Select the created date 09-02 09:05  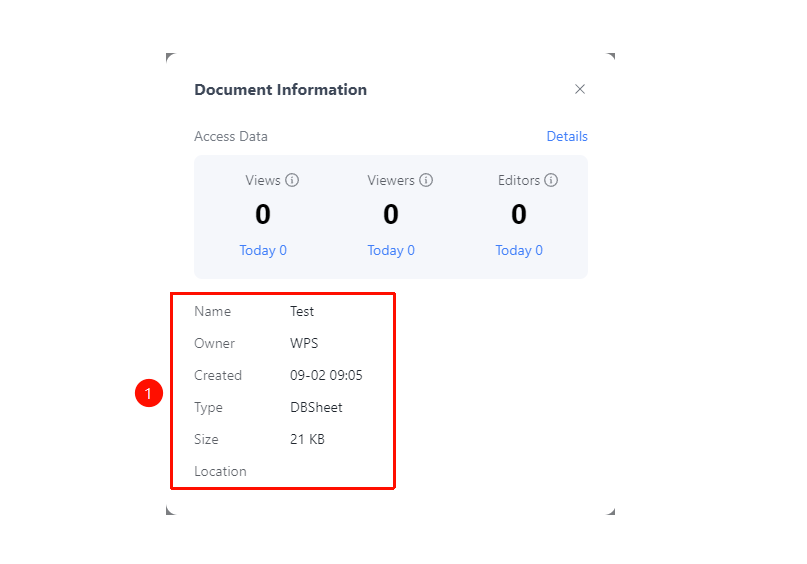[326, 375]
